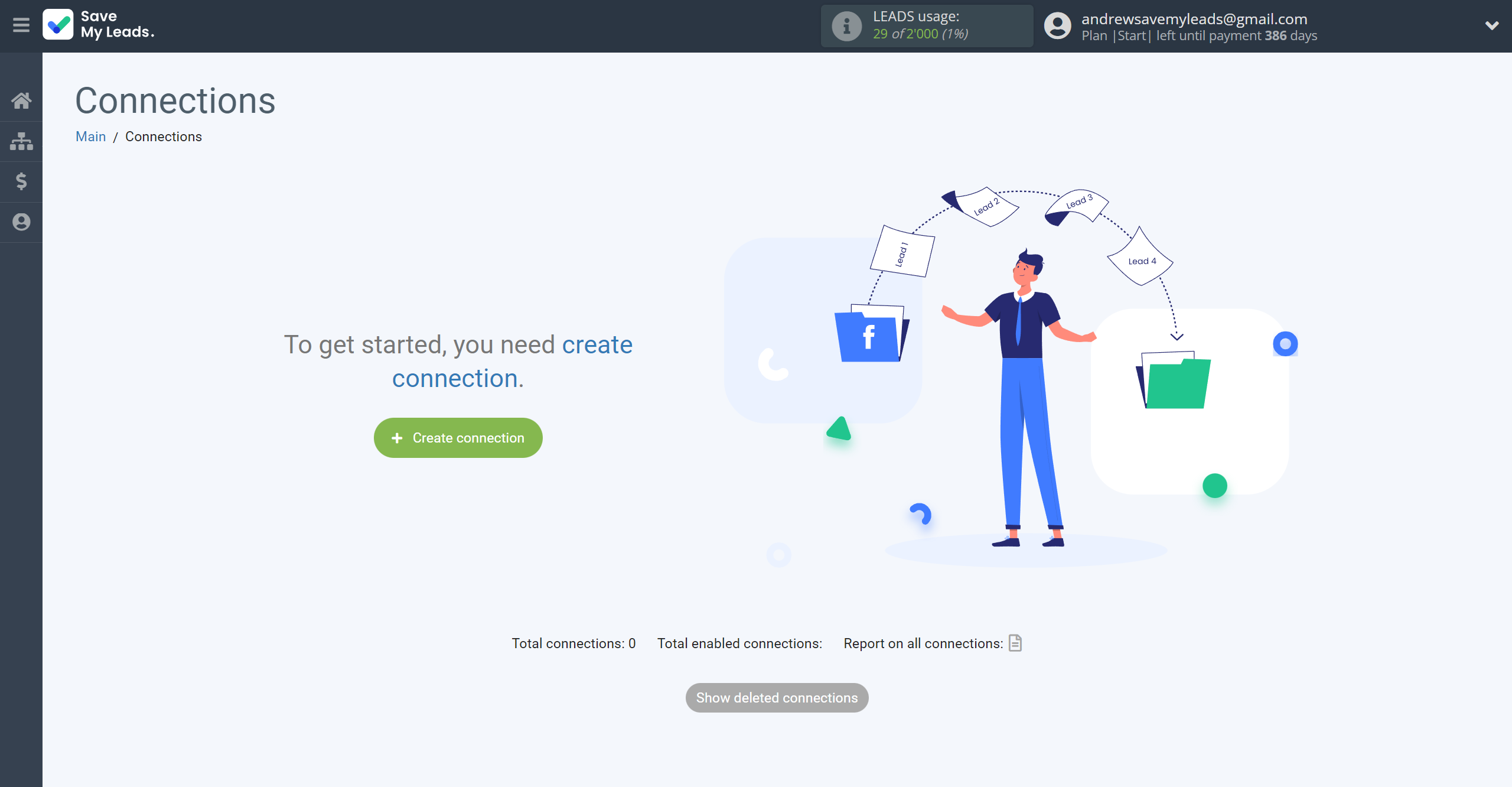Click the navigation sidebar toggle

tap(21, 24)
